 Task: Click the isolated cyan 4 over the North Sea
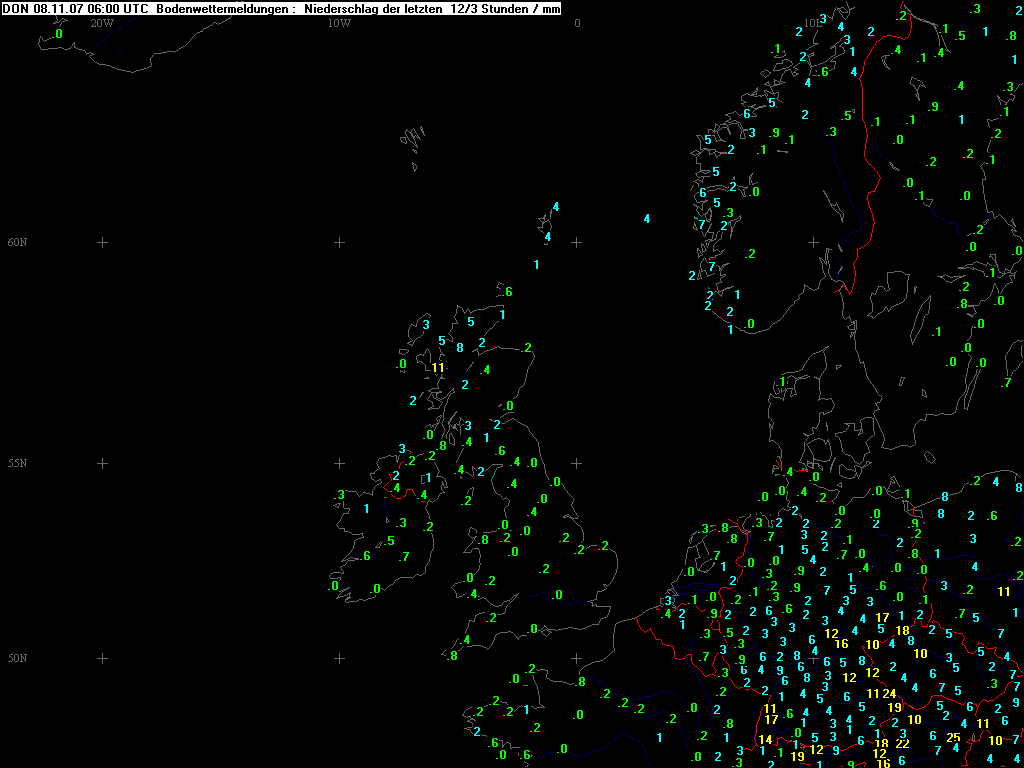(647, 218)
